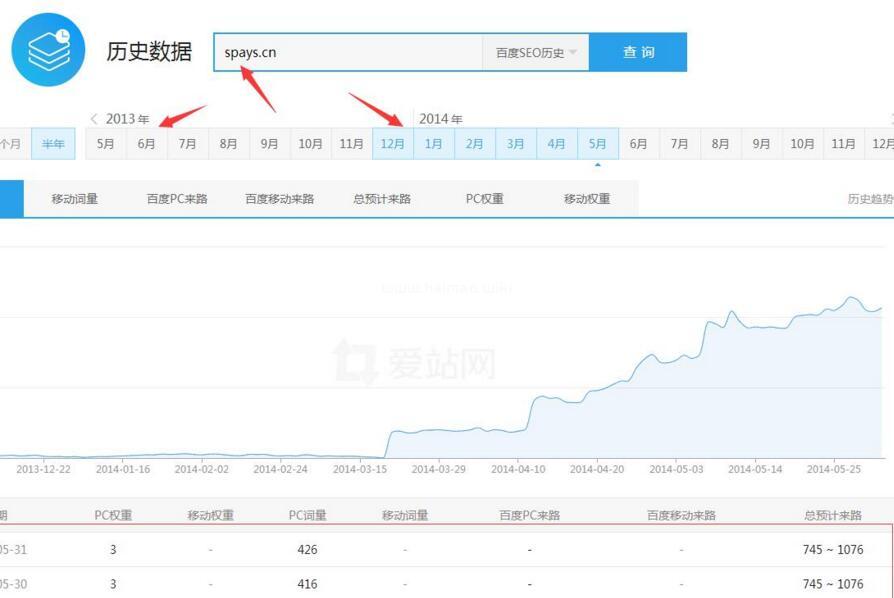Image resolution: width=894 pixels, height=598 pixels.
Task: Choose 6月 of 2013 in month bar
Action: (x=147, y=144)
